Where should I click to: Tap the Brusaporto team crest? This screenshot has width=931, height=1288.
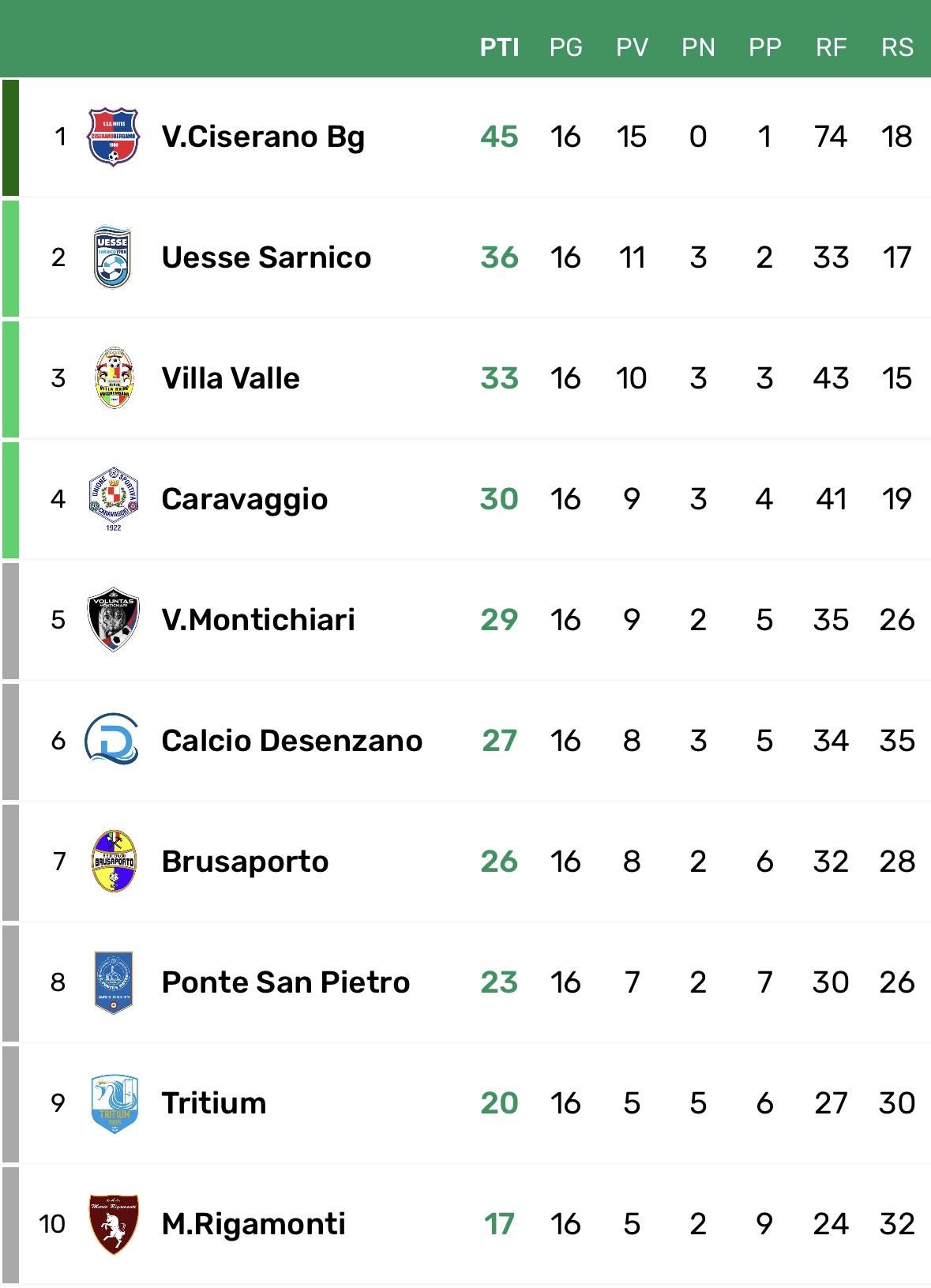[x=114, y=861]
